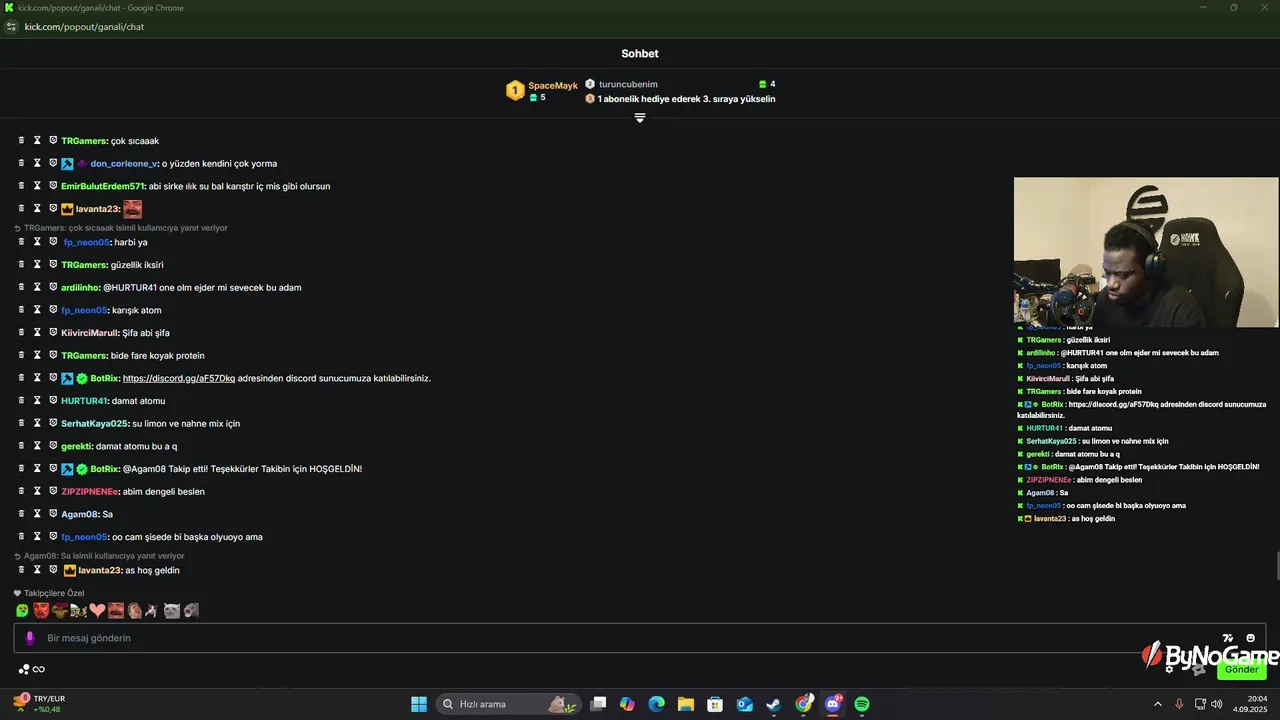Open File Explorer from the taskbar
This screenshot has width=1280, height=720.
point(686,704)
